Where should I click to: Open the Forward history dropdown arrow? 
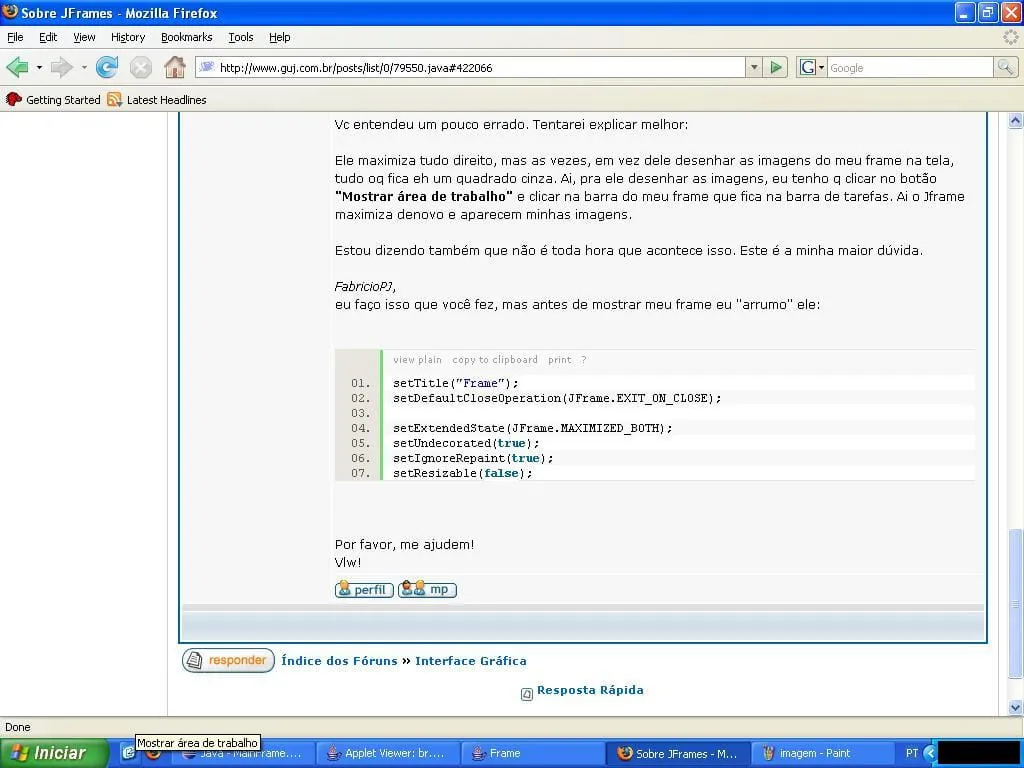84,67
